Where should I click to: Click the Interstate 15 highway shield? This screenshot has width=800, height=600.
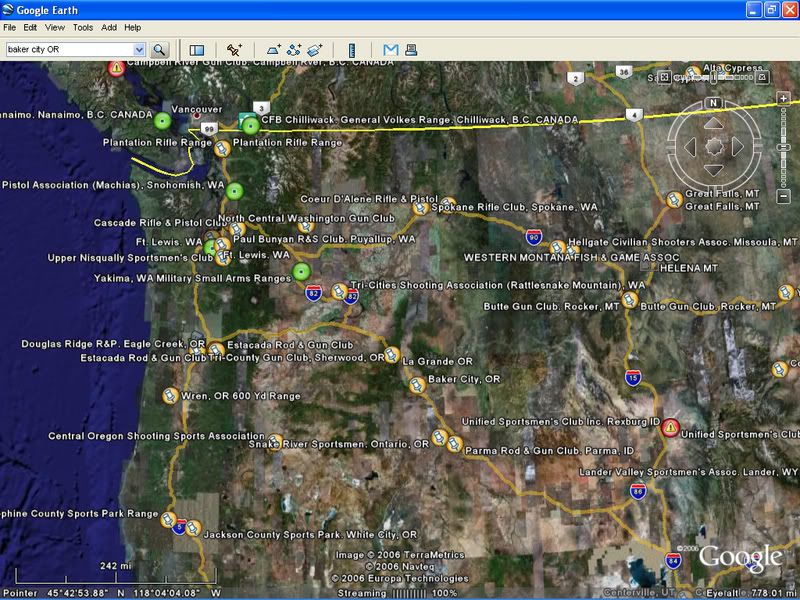633,378
